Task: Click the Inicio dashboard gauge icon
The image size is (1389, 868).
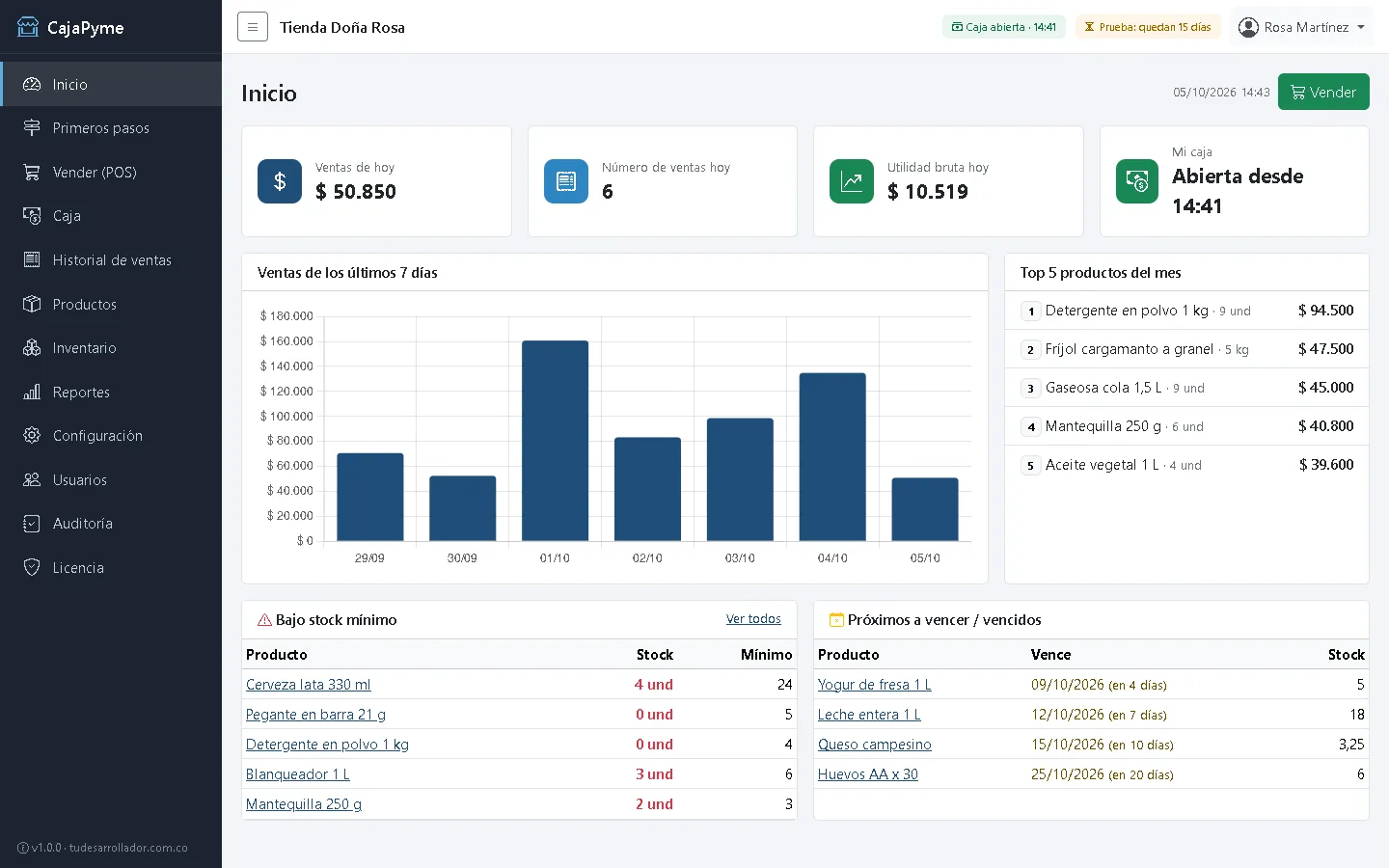Action: 32,84
